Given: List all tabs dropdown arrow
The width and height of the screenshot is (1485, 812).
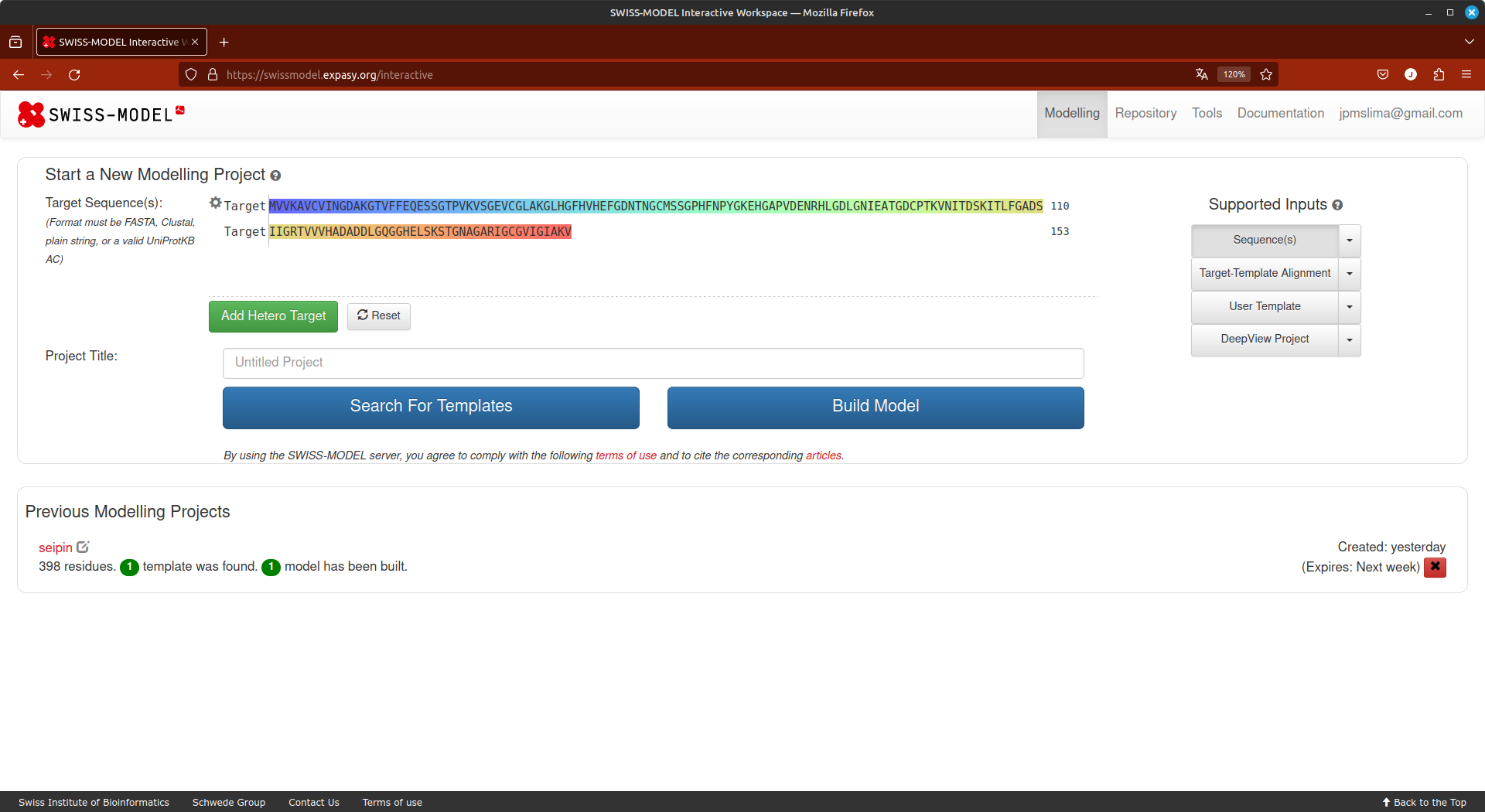Looking at the screenshot, I should (x=1470, y=42).
